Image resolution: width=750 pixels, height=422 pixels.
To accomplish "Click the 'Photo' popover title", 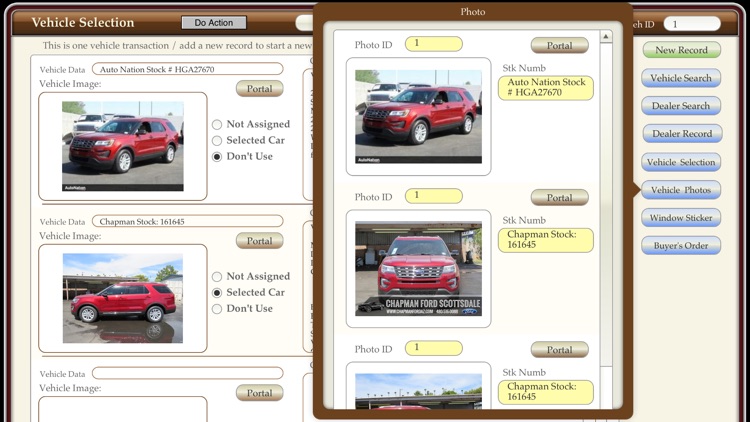I will 473,11.
